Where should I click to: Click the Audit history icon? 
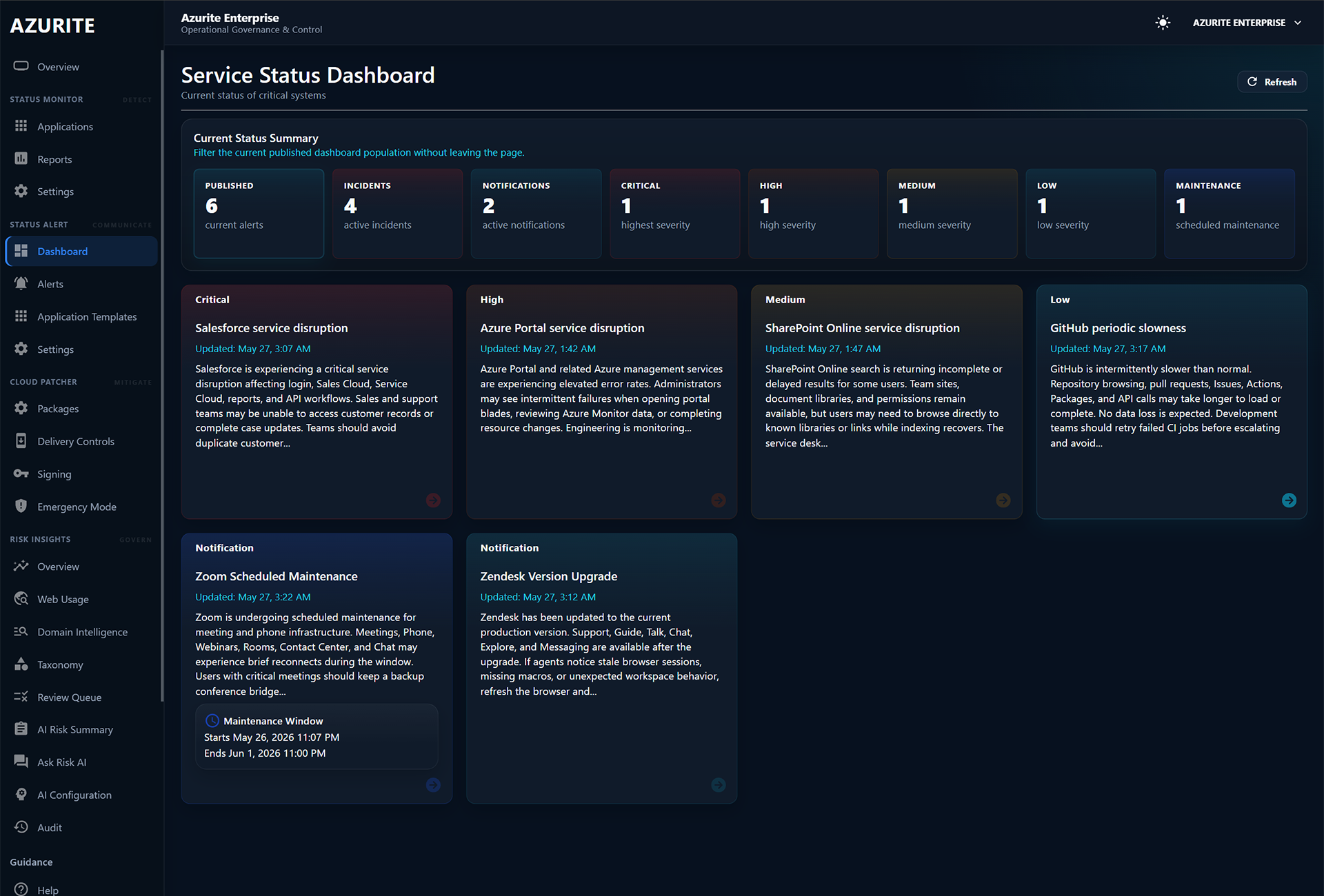(x=21, y=827)
